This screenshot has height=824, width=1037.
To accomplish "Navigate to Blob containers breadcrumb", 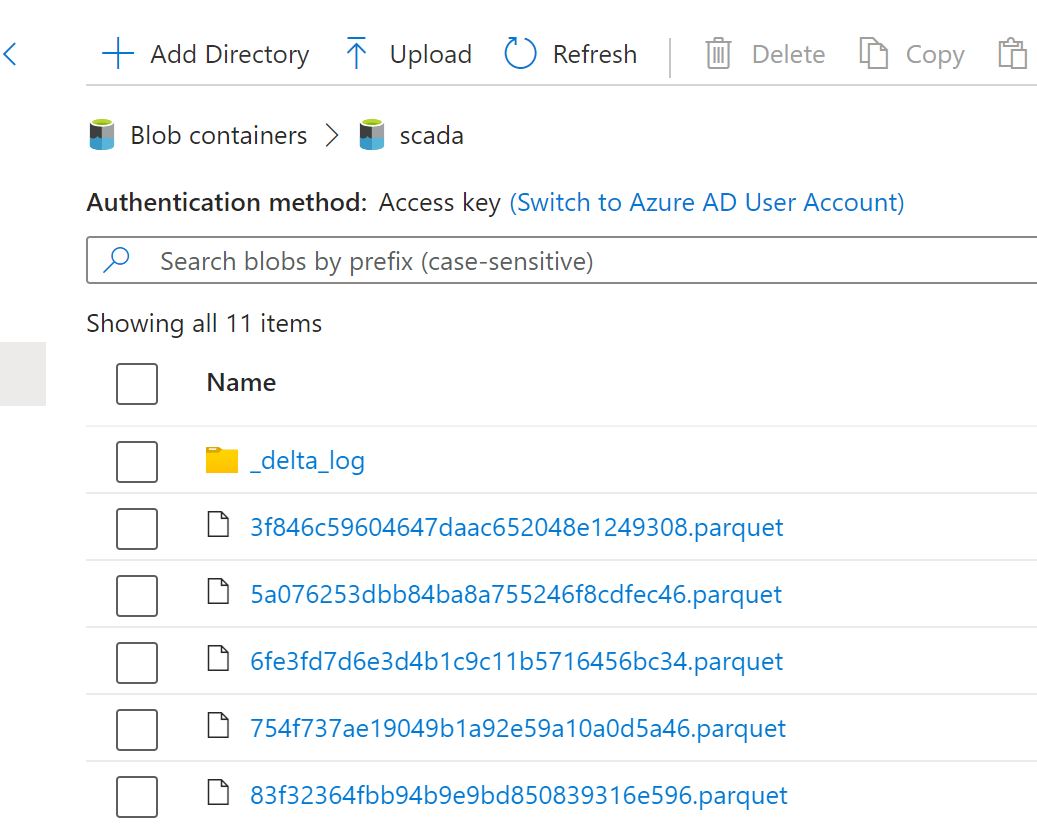I will [x=218, y=135].
